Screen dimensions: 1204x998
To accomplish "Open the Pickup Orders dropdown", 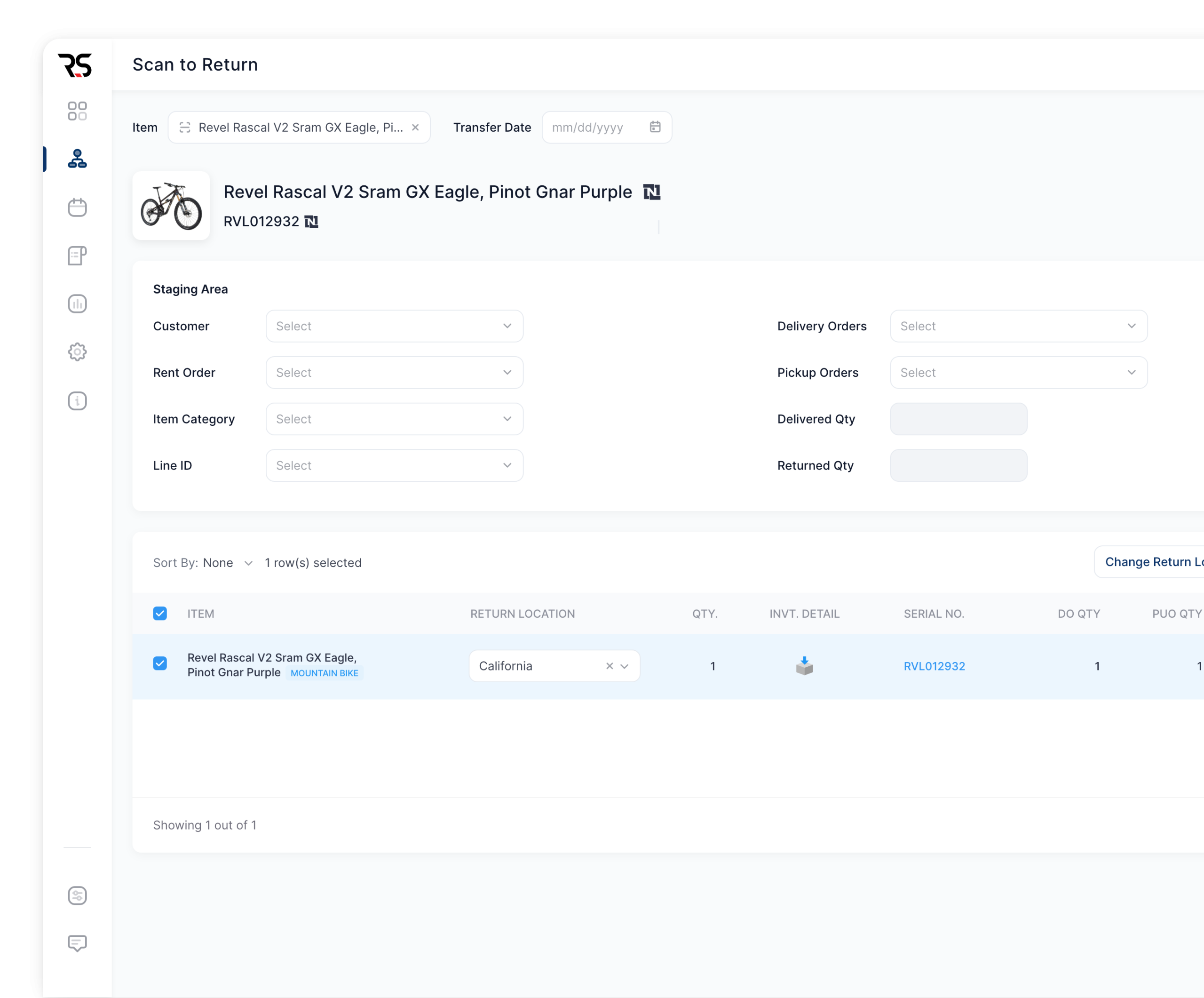I will 1019,372.
